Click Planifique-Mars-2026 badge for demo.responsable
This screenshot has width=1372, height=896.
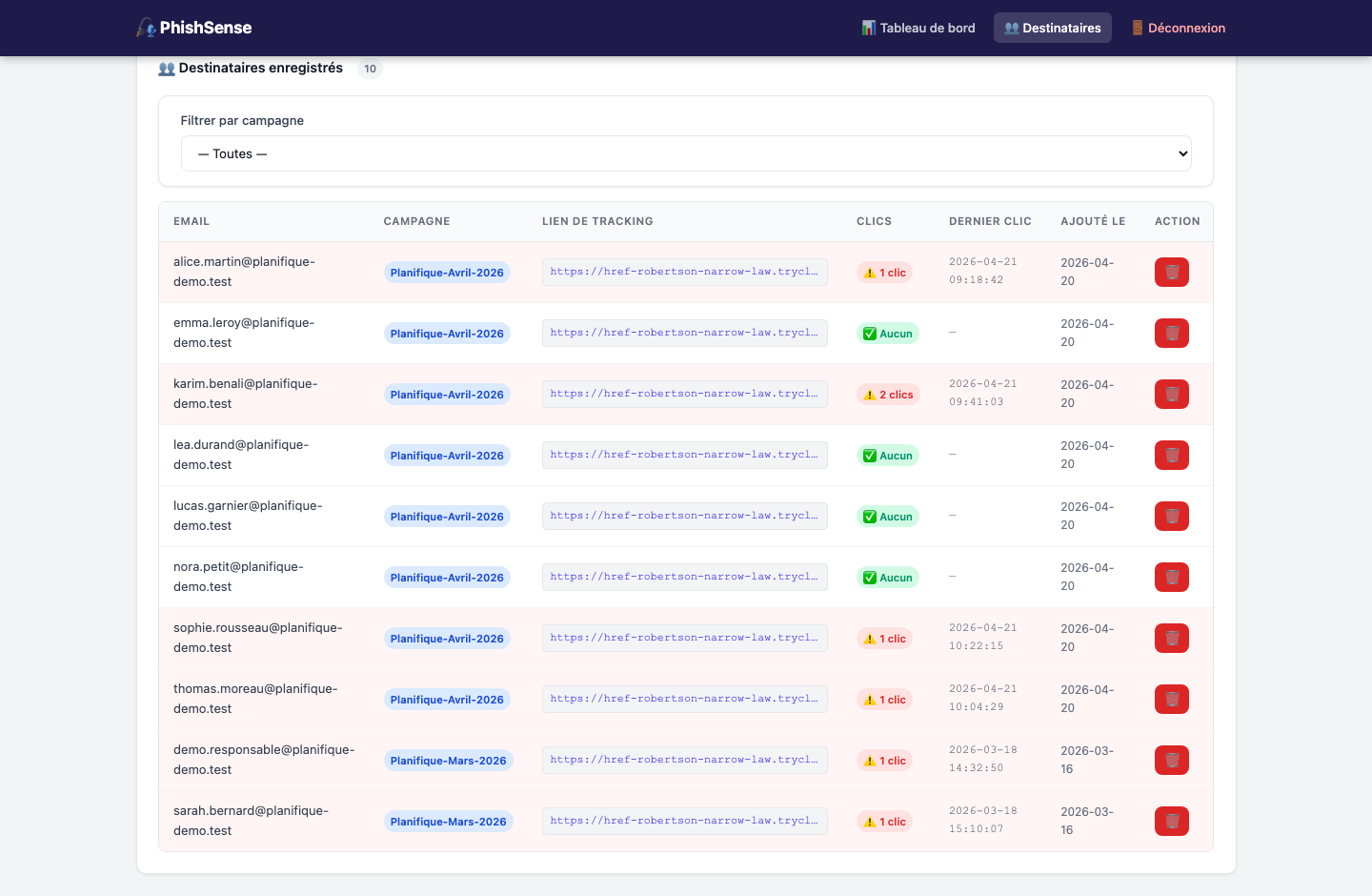(449, 761)
